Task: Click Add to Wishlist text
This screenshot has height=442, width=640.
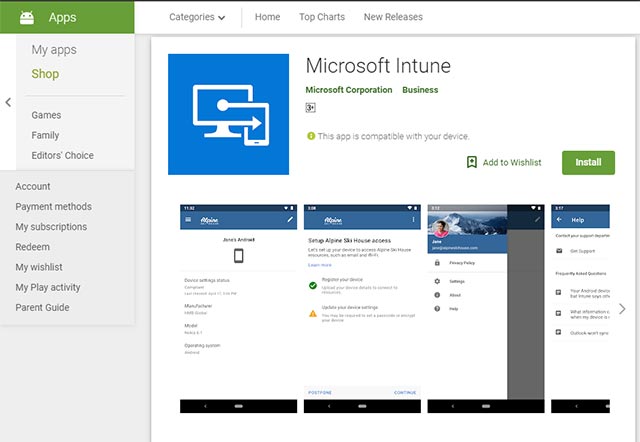Action: click(x=512, y=162)
